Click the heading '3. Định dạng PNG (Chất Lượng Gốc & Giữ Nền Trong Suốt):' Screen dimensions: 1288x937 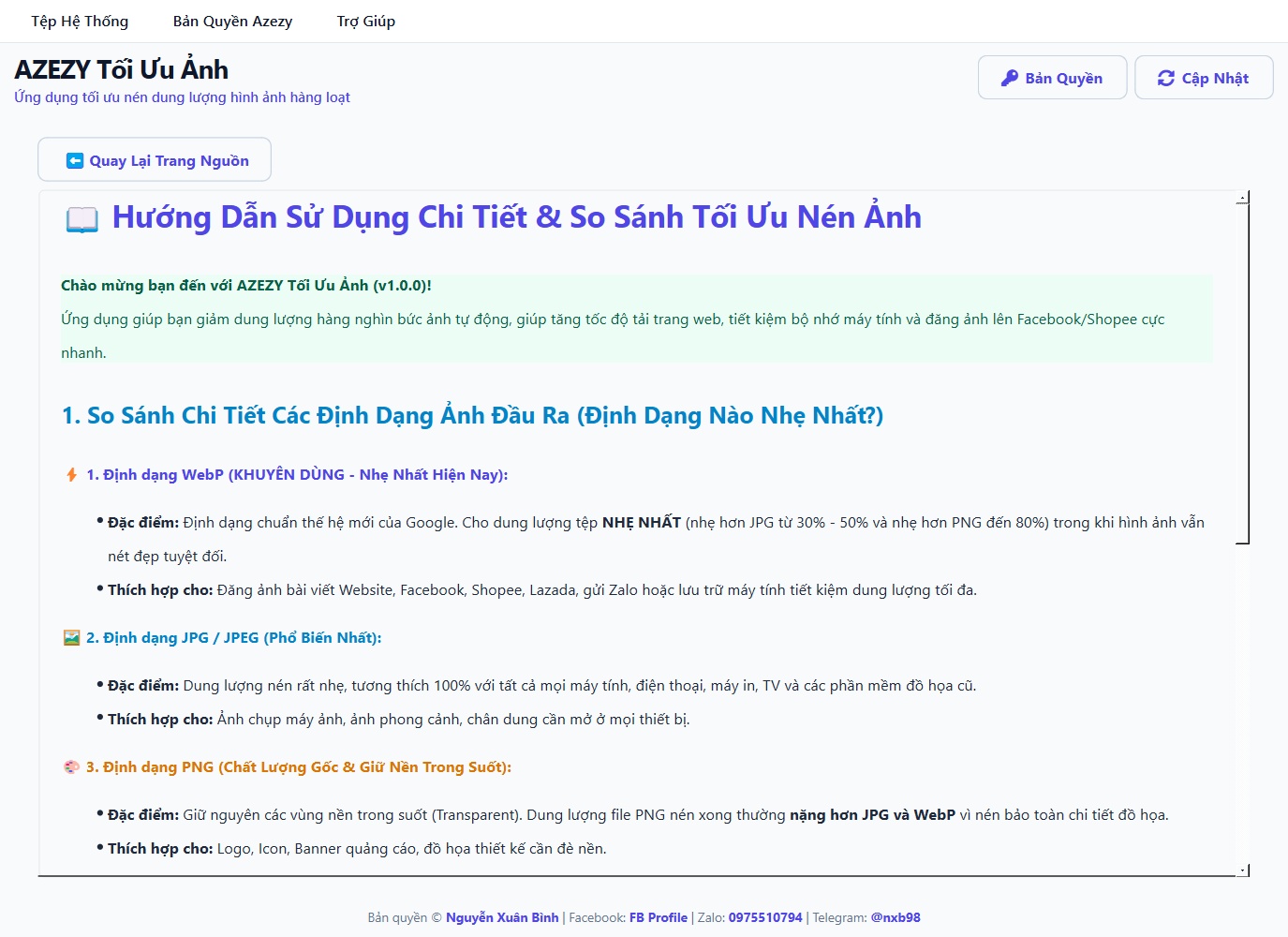point(299,766)
